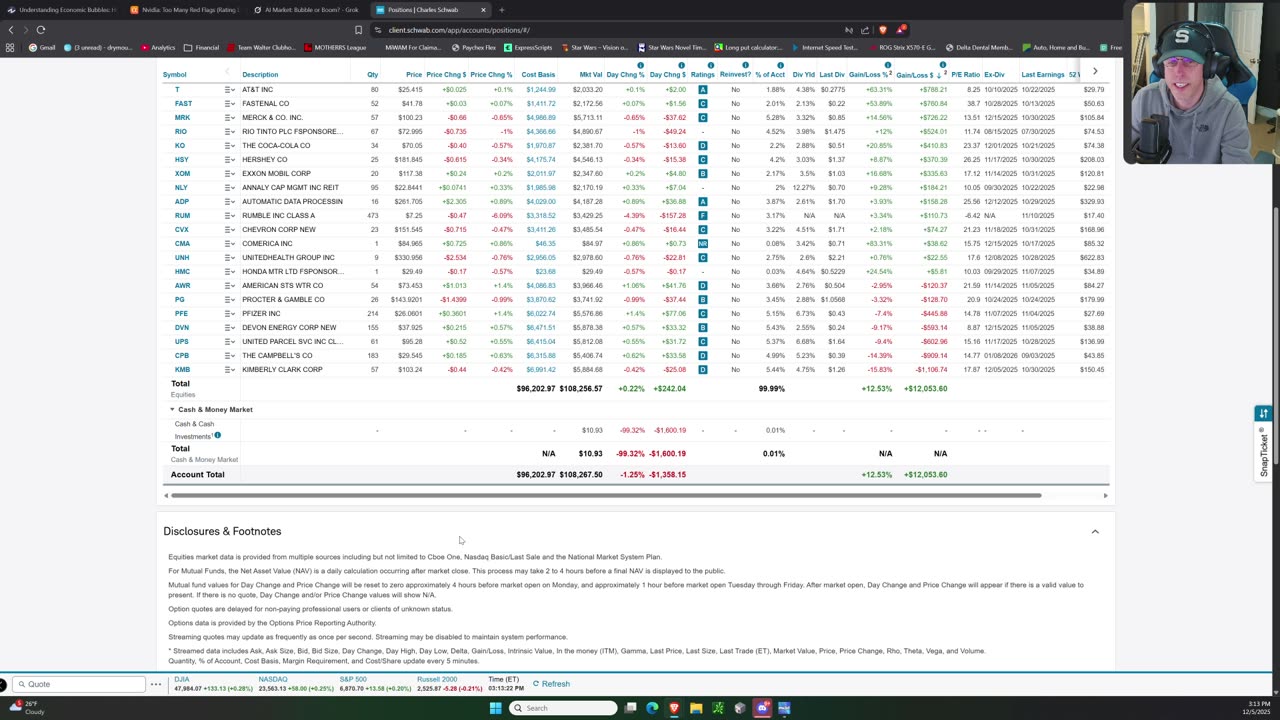The width and height of the screenshot is (1280, 720).
Task: Open the UNH symbol link
Action: (182, 258)
